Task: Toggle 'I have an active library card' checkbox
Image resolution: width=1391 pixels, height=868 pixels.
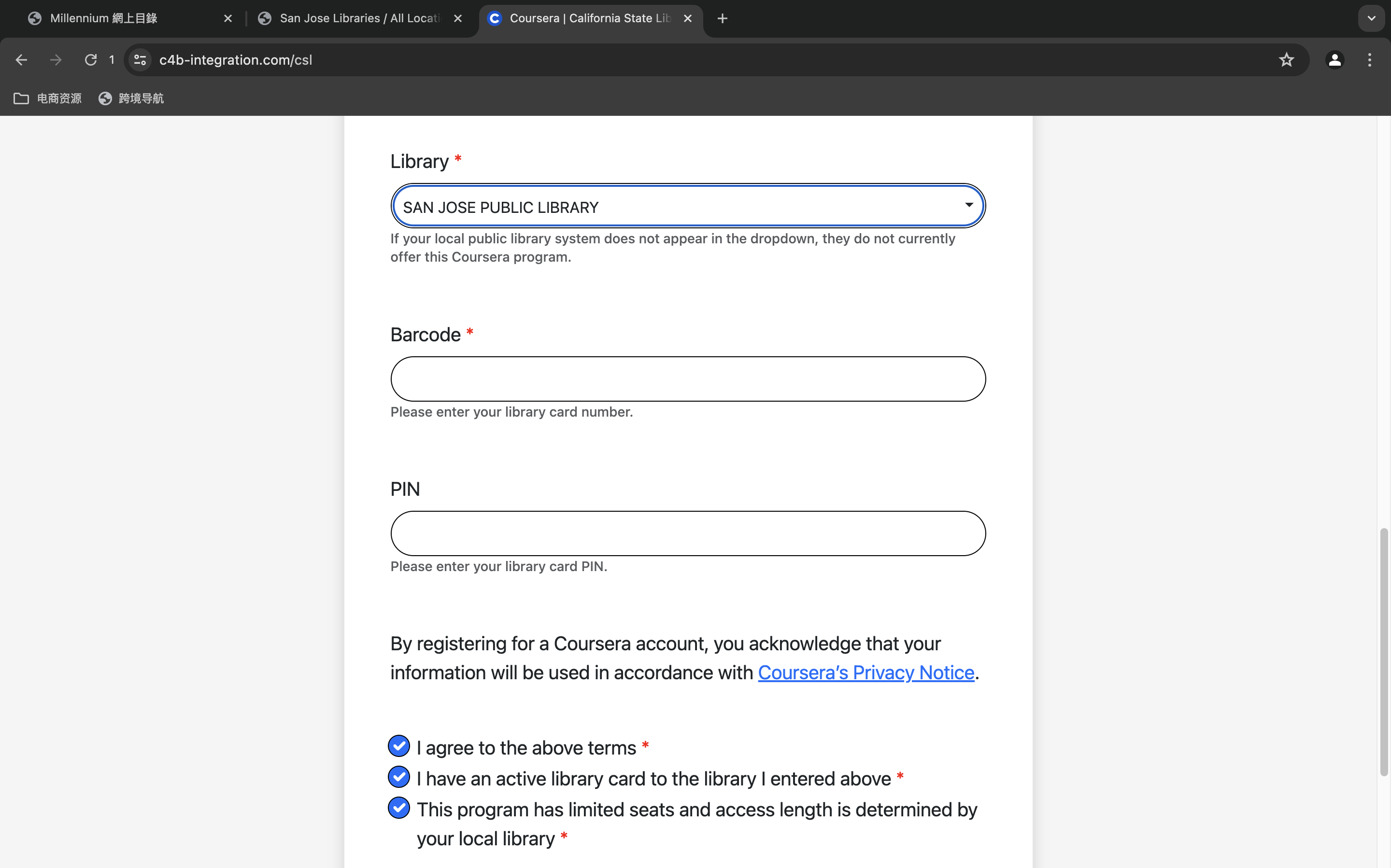Action: 398,777
